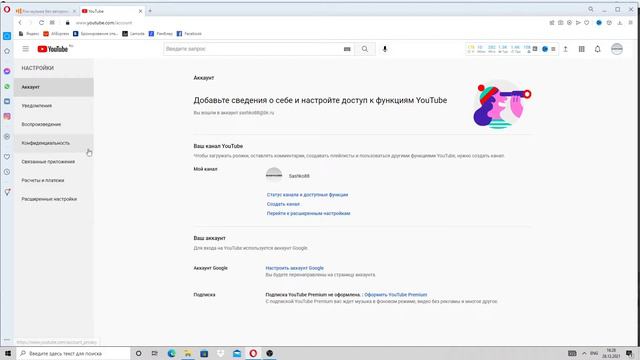Open a new browser tab
This screenshot has width=640, height=360.
point(150,11)
